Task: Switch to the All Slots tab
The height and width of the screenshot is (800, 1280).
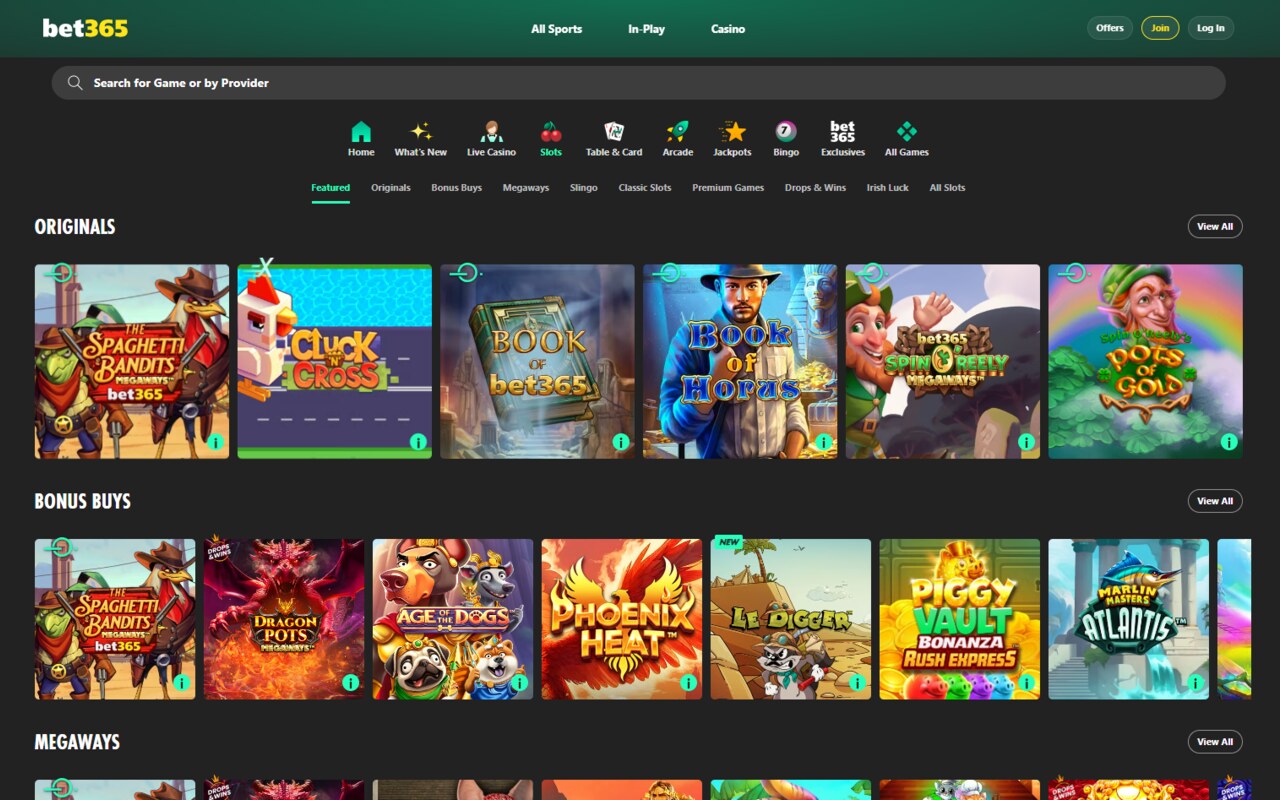Action: 947,188
